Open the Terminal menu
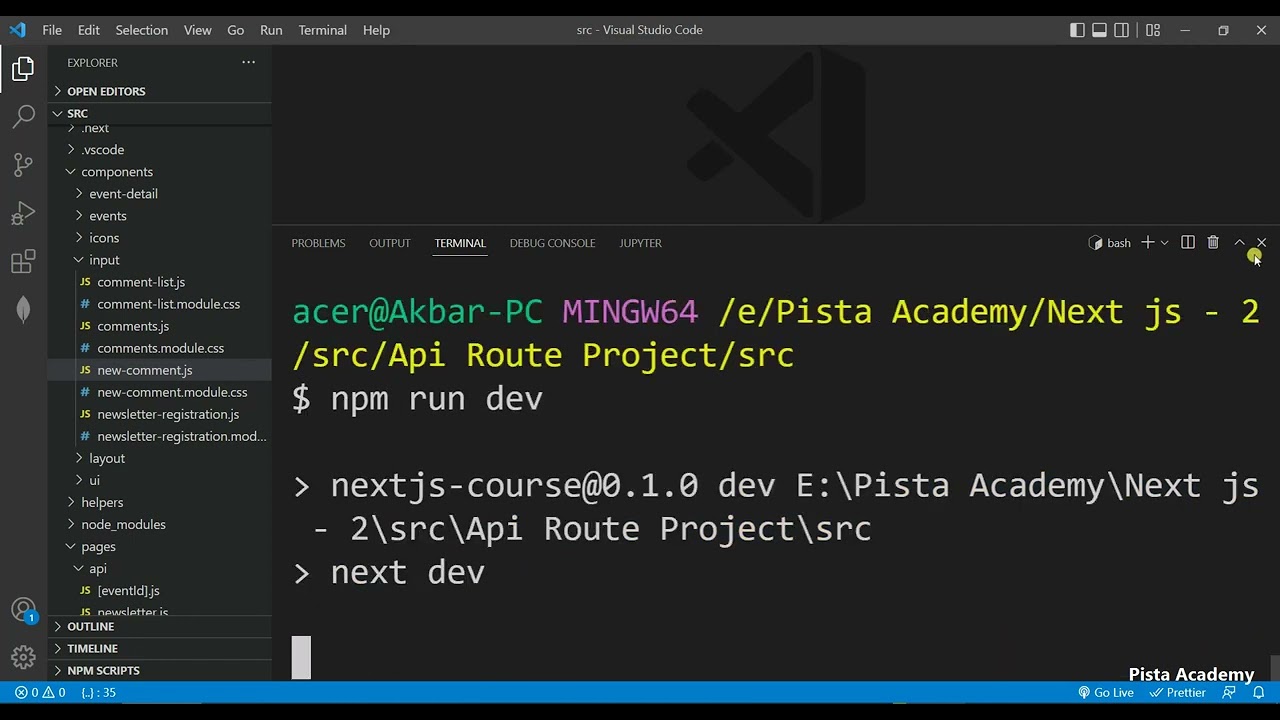The height and width of the screenshot is (720, 1280). [322, 30]
